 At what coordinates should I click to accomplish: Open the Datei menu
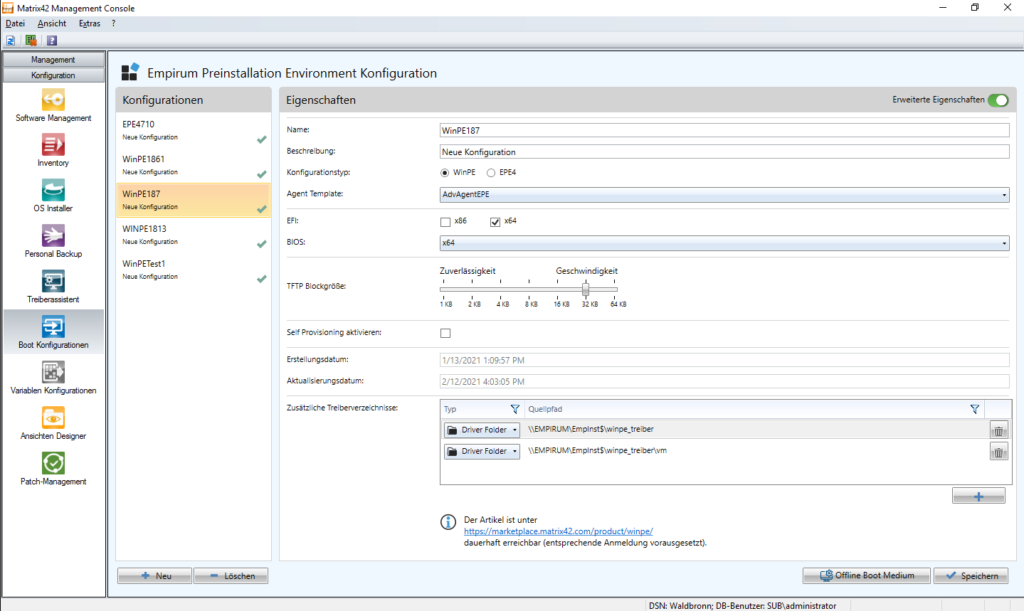coord(15,24)
